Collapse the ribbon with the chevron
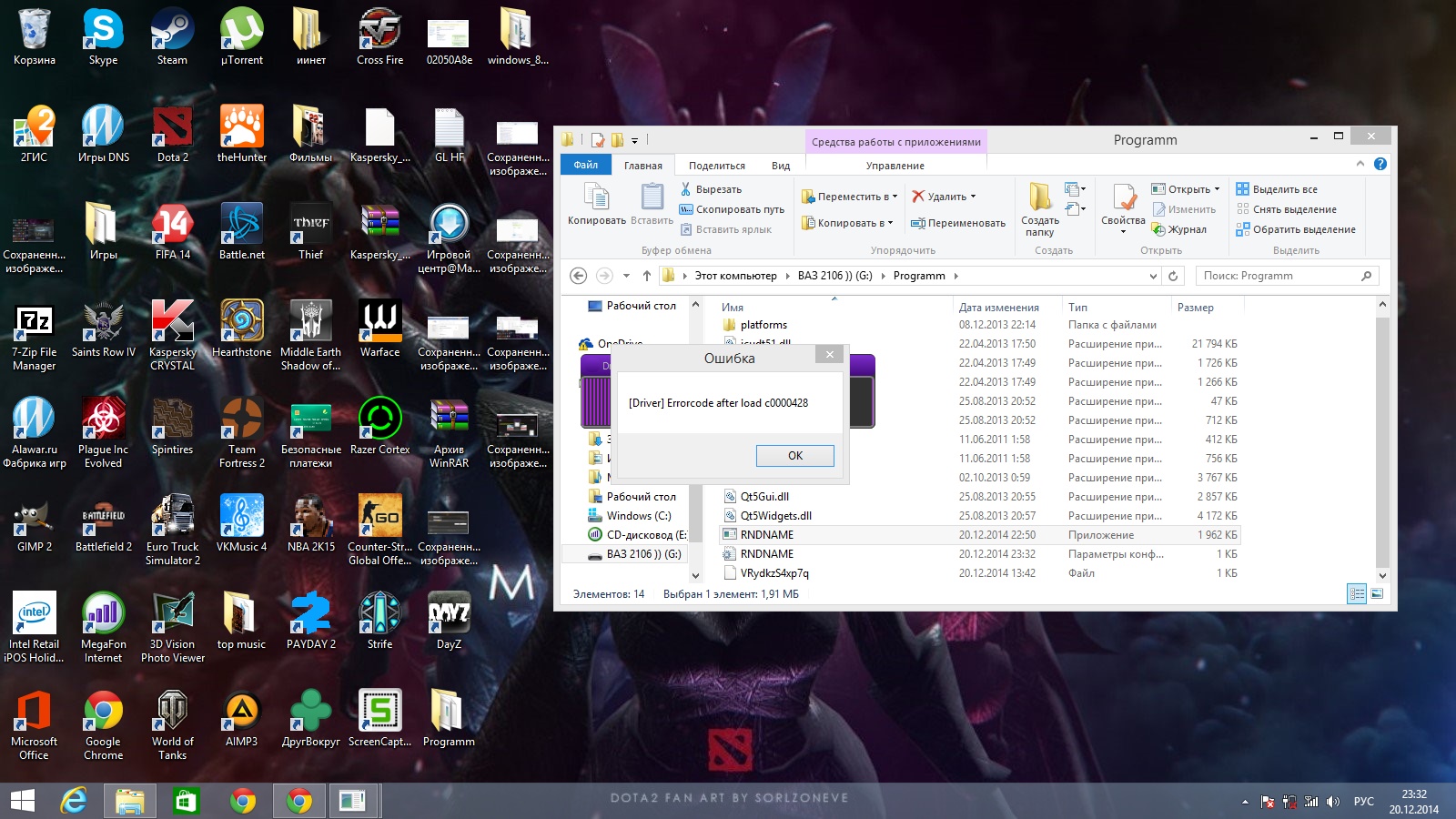Screen dimensions: 1456x819 (x=1360, y=164)
